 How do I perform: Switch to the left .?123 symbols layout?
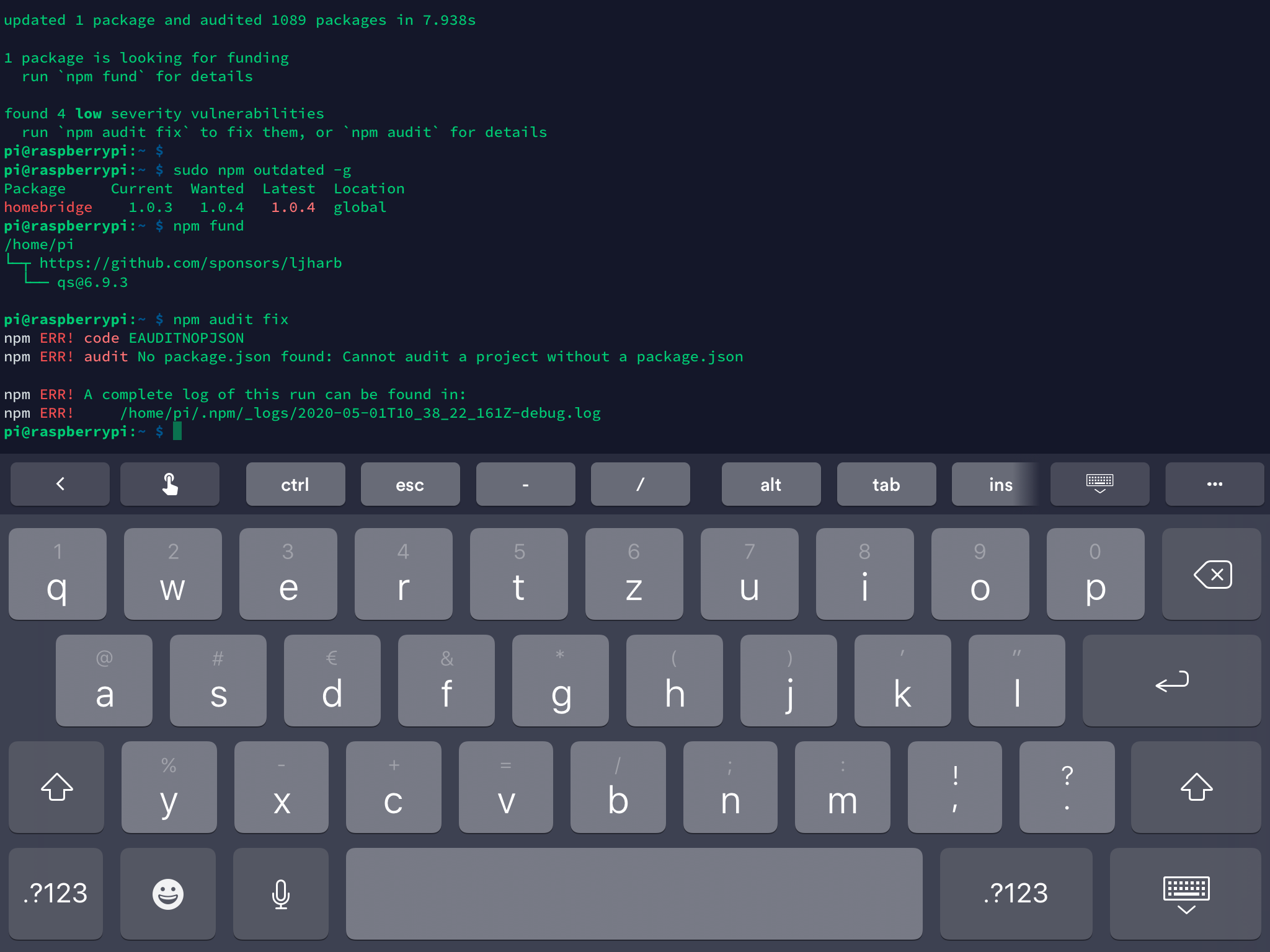pos(56,893)
